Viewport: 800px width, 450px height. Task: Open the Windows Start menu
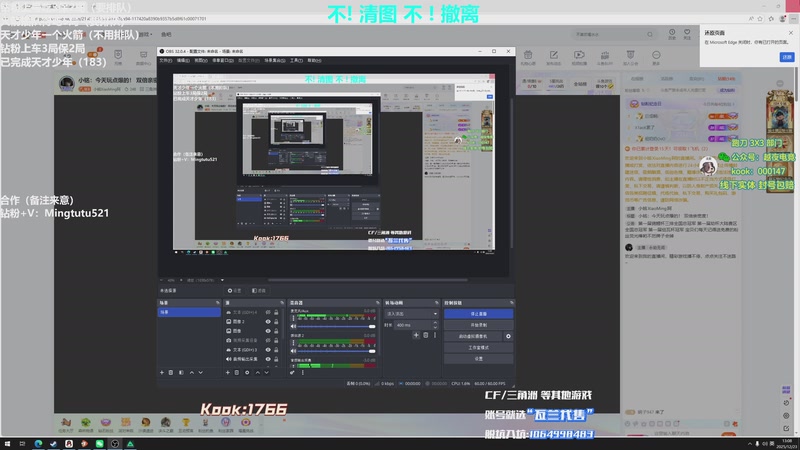[7, 444]
